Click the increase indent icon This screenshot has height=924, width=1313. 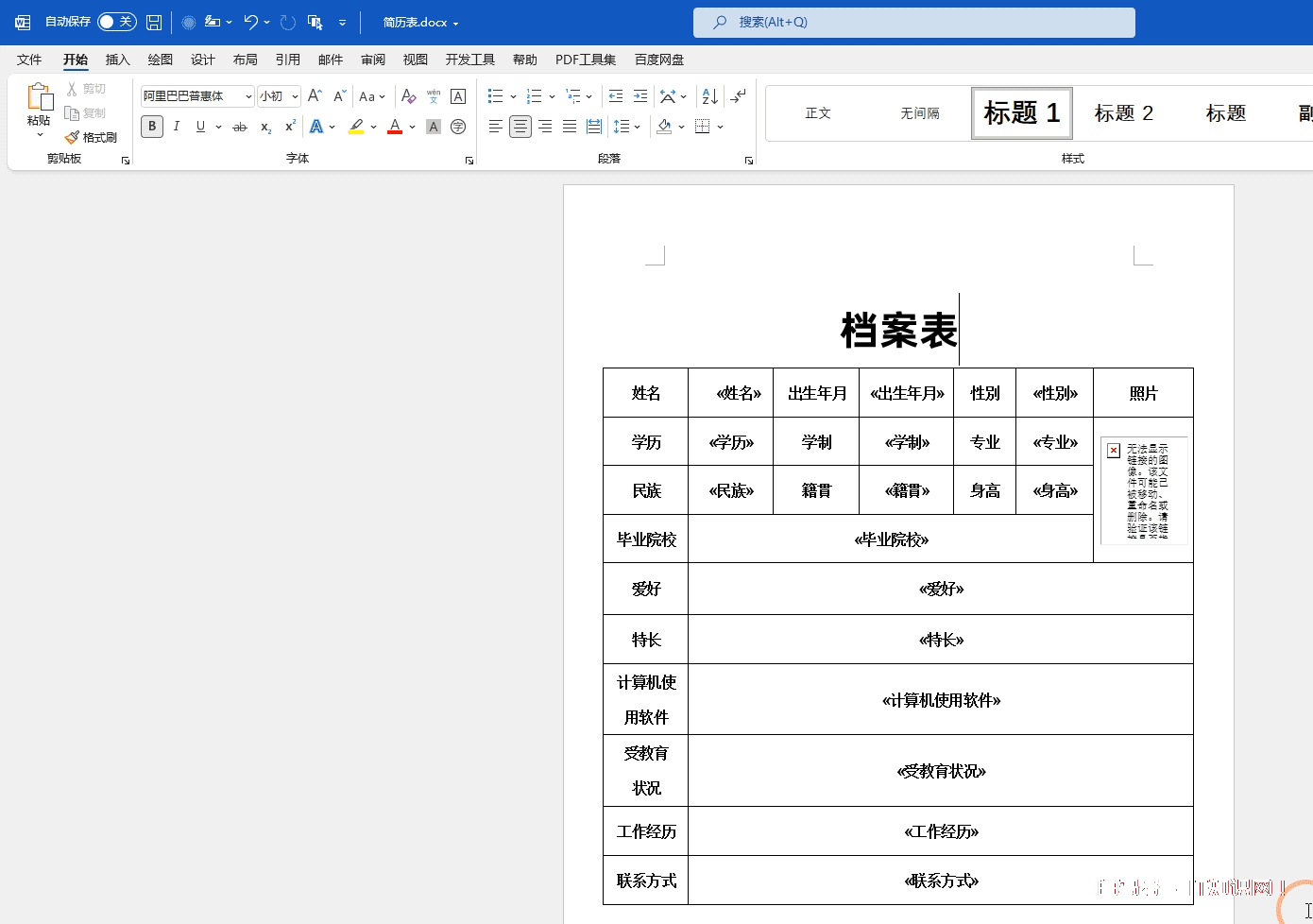[640, 96]
